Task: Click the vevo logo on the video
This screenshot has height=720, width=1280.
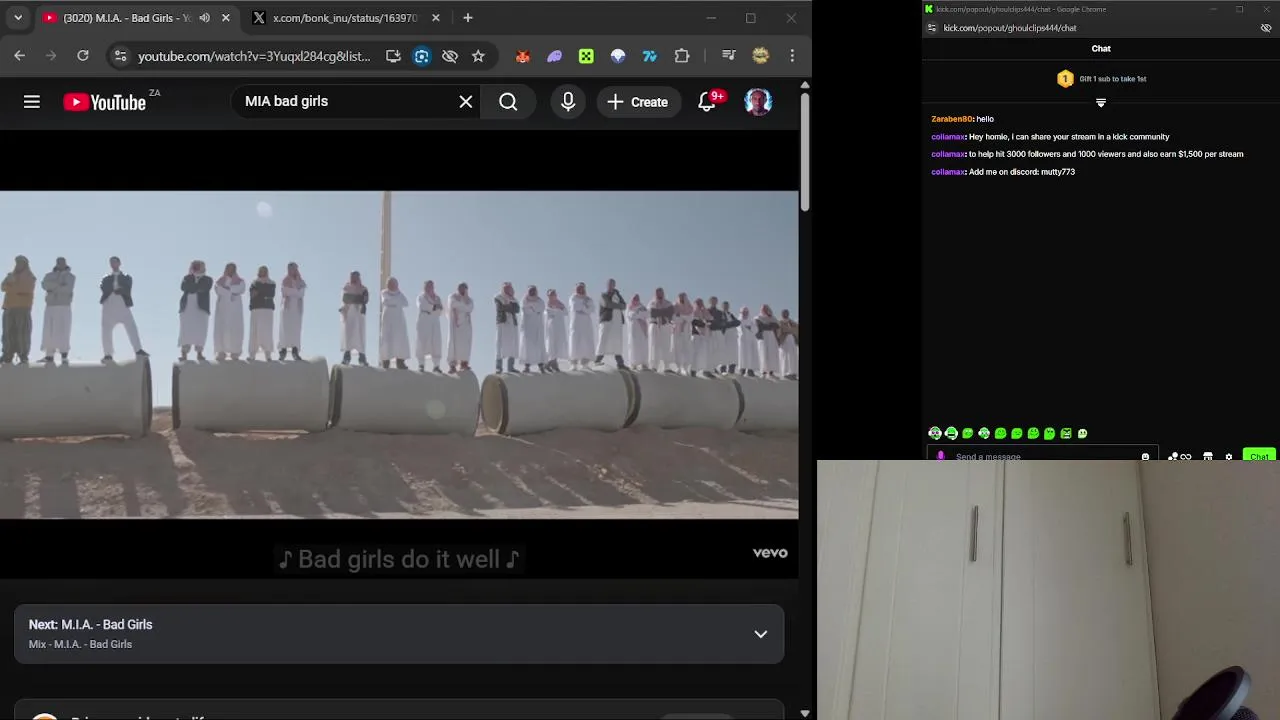Action: 770,552
